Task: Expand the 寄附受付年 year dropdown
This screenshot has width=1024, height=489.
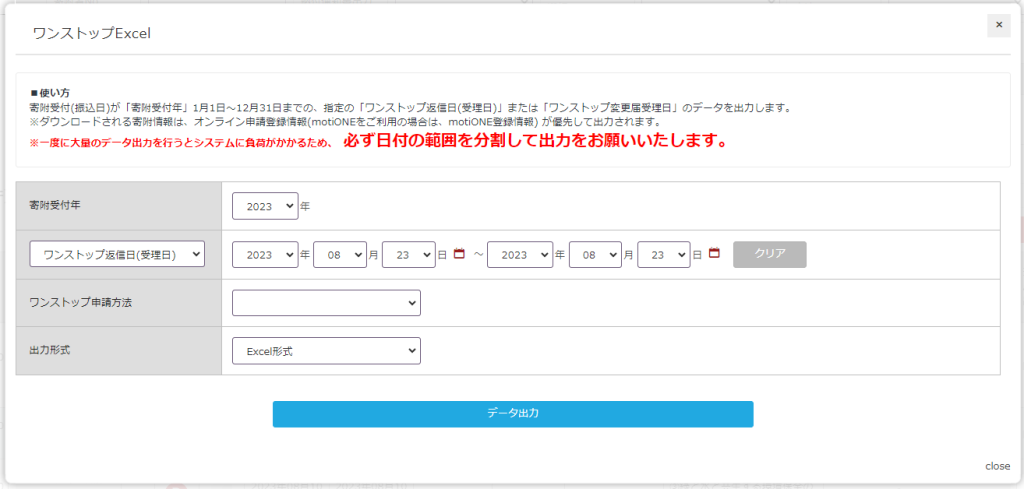Action: coord(265,206)
